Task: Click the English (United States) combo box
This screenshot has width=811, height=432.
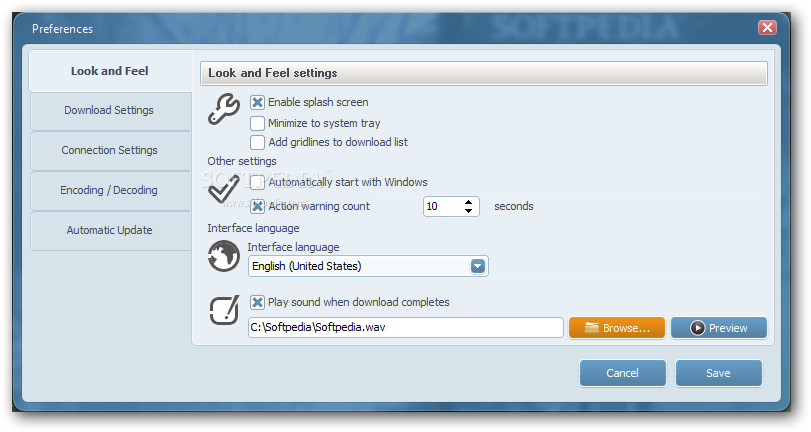Action: click(x=368, y=266)
